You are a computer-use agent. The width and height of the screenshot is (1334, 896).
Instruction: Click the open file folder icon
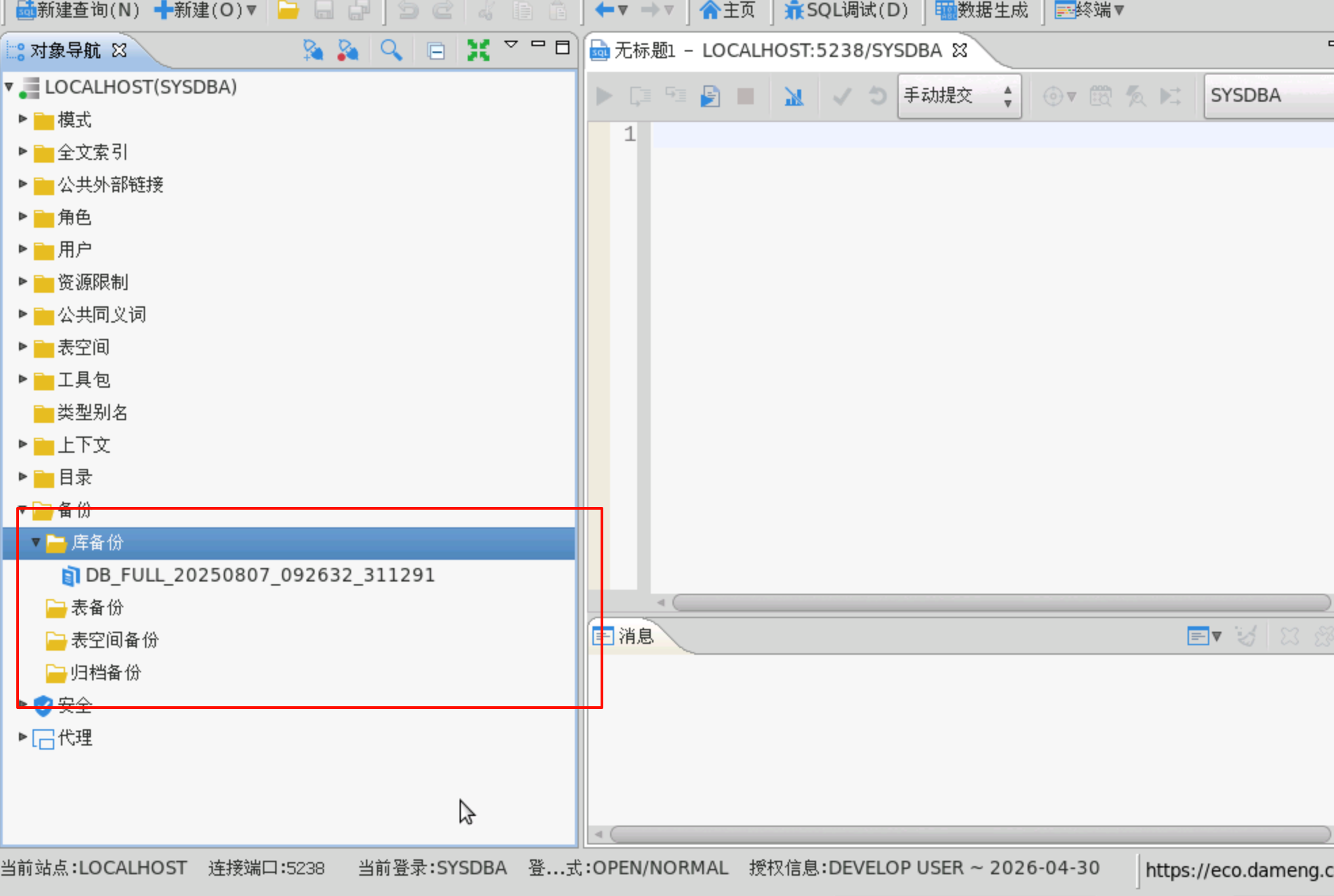(x=288, y=10)
